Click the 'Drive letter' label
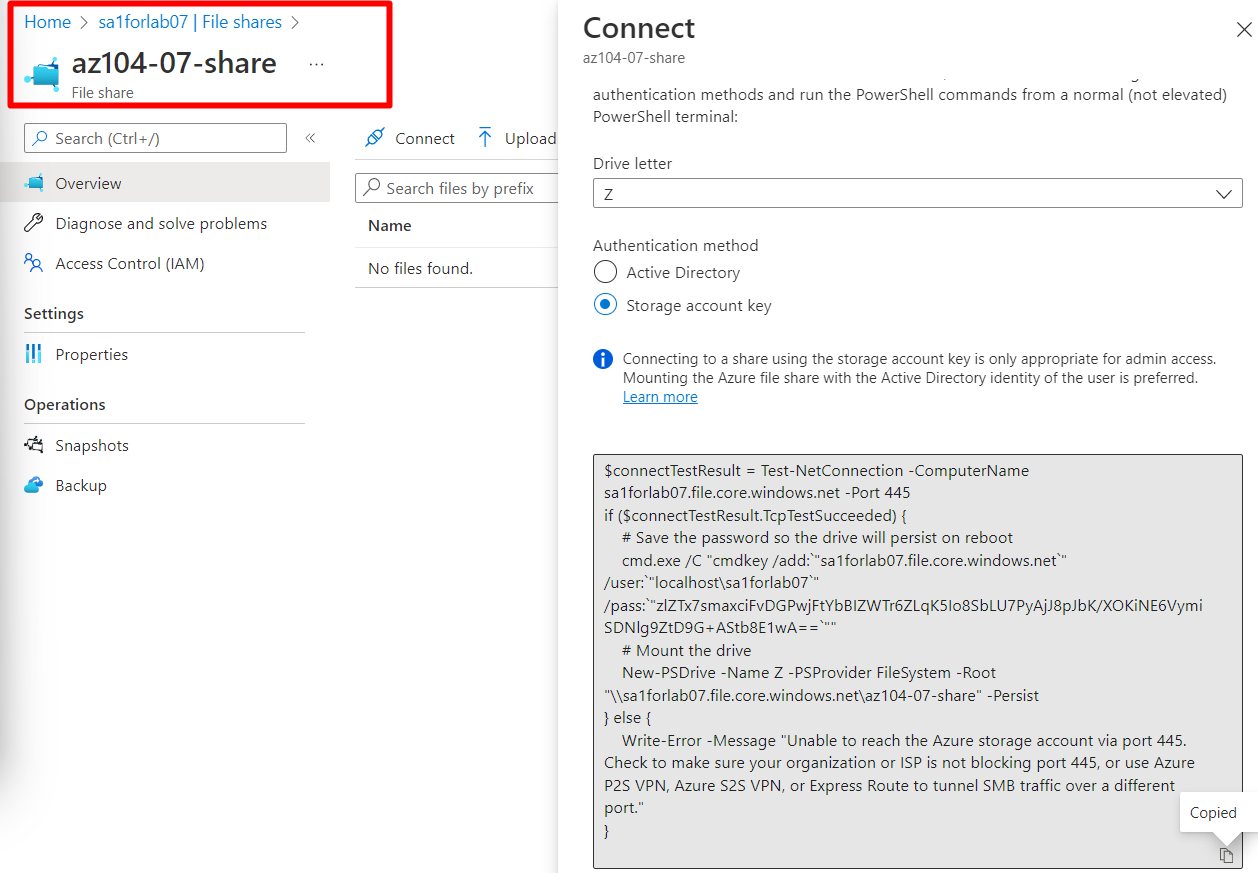This screenshot has height=873, width=1258. (633, 164)
